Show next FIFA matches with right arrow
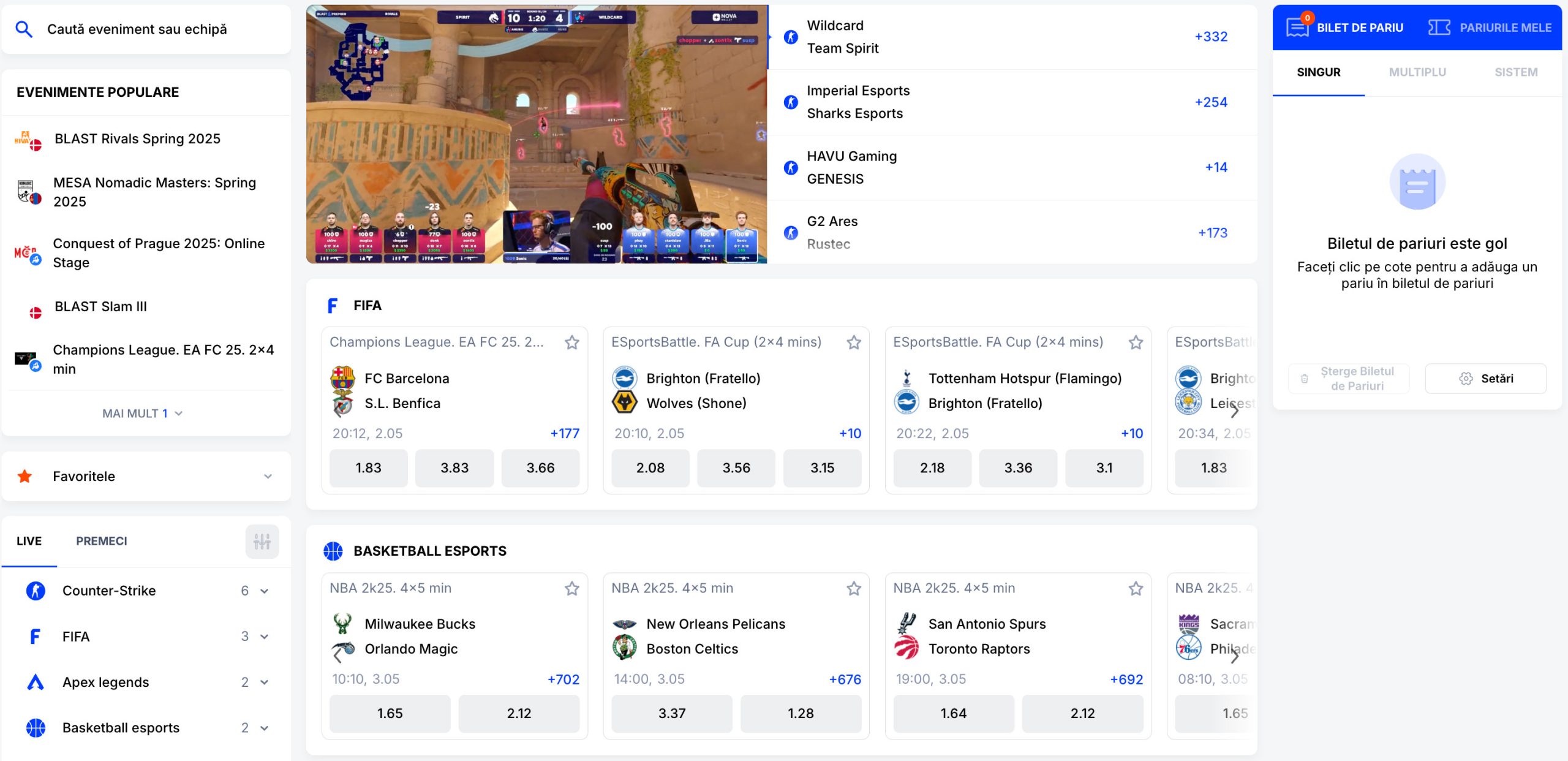Screen dimensions: 1568x761 (1235, 411)
